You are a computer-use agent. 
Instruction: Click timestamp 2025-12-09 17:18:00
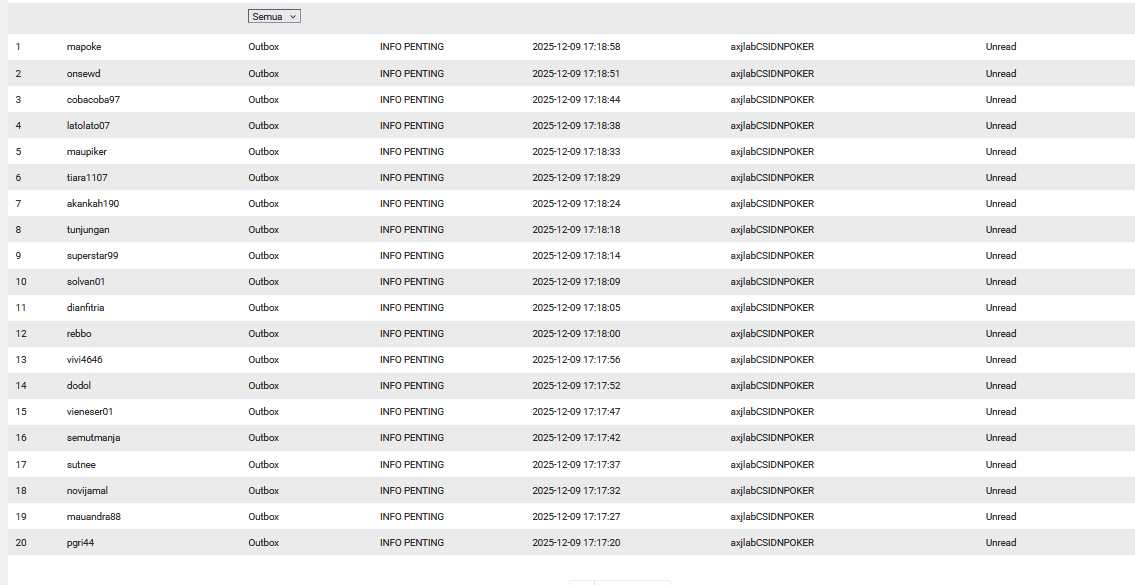coord(576,334)
